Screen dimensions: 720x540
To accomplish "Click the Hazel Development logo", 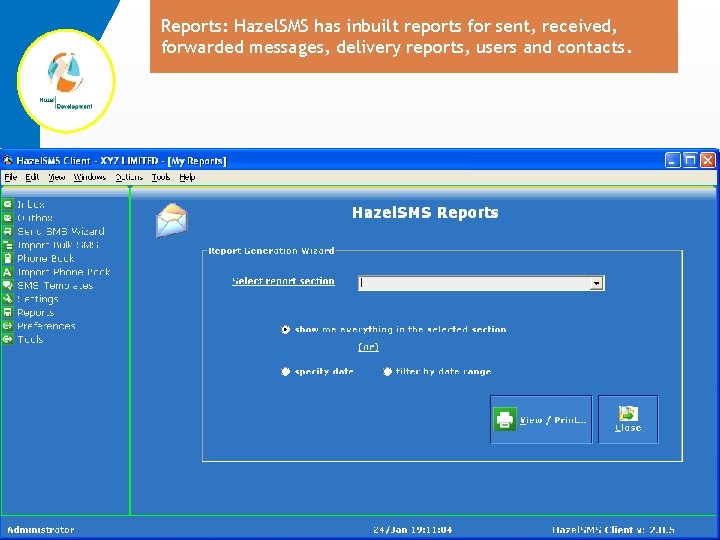I will coord(66,81).
